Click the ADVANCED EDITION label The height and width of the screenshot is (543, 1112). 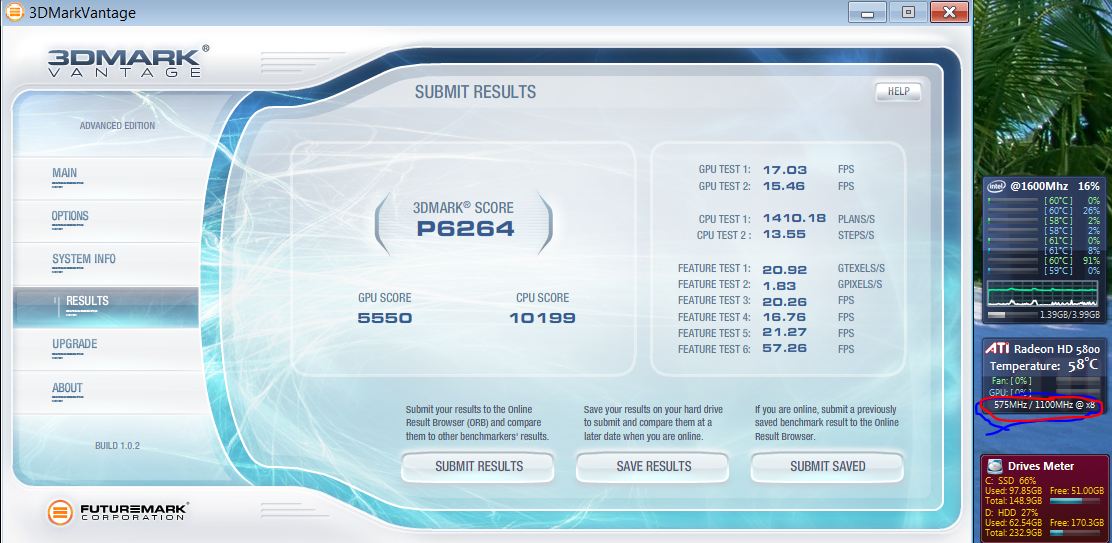pos(117,125)
